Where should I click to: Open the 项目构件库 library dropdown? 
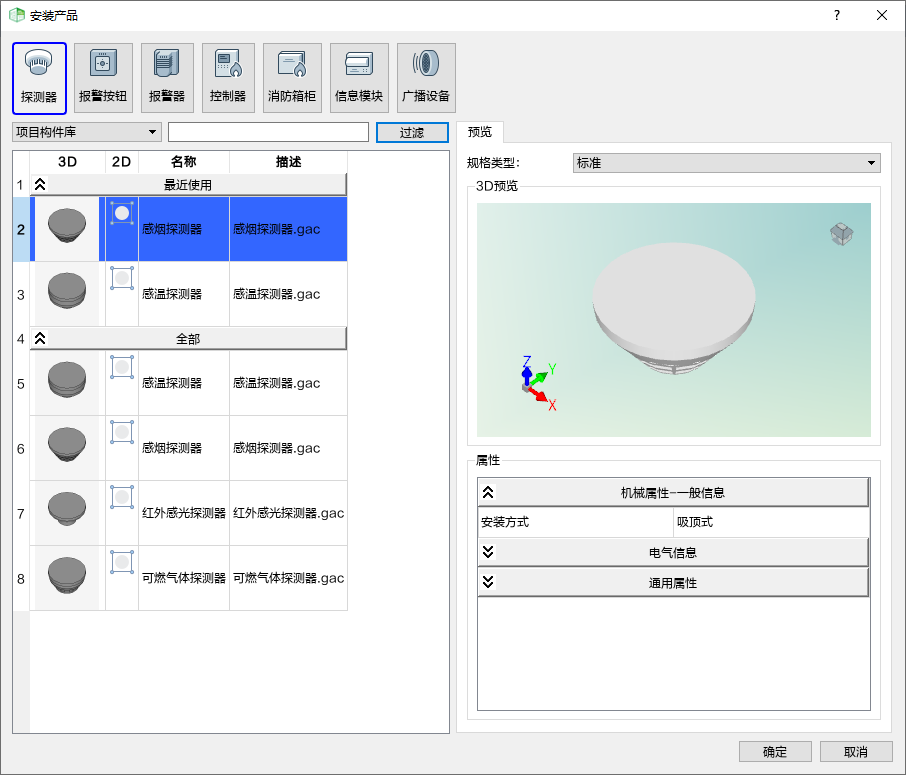pos(87,132)
